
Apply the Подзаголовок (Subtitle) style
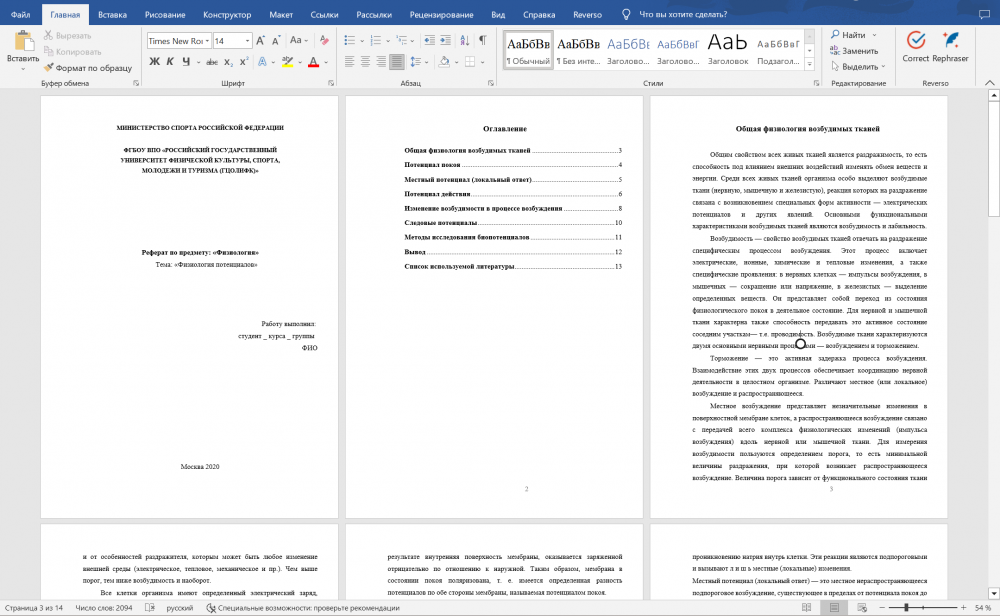click(x=778, y=50)
